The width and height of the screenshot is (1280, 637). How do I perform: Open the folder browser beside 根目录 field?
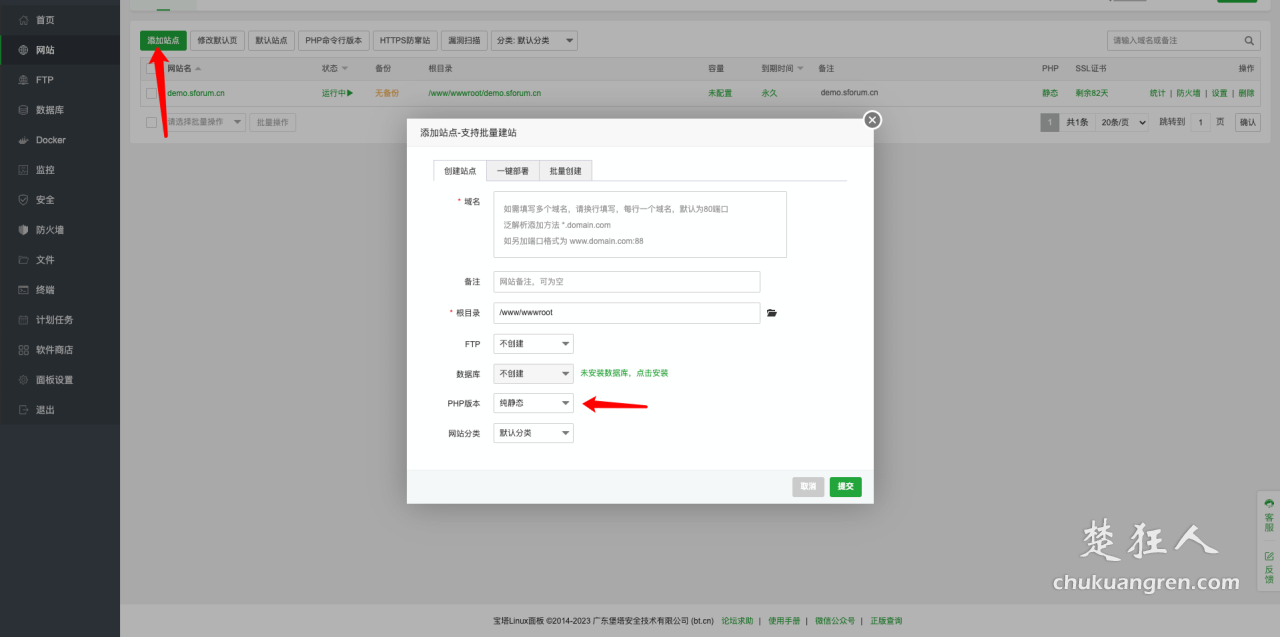tap(771, 312)
